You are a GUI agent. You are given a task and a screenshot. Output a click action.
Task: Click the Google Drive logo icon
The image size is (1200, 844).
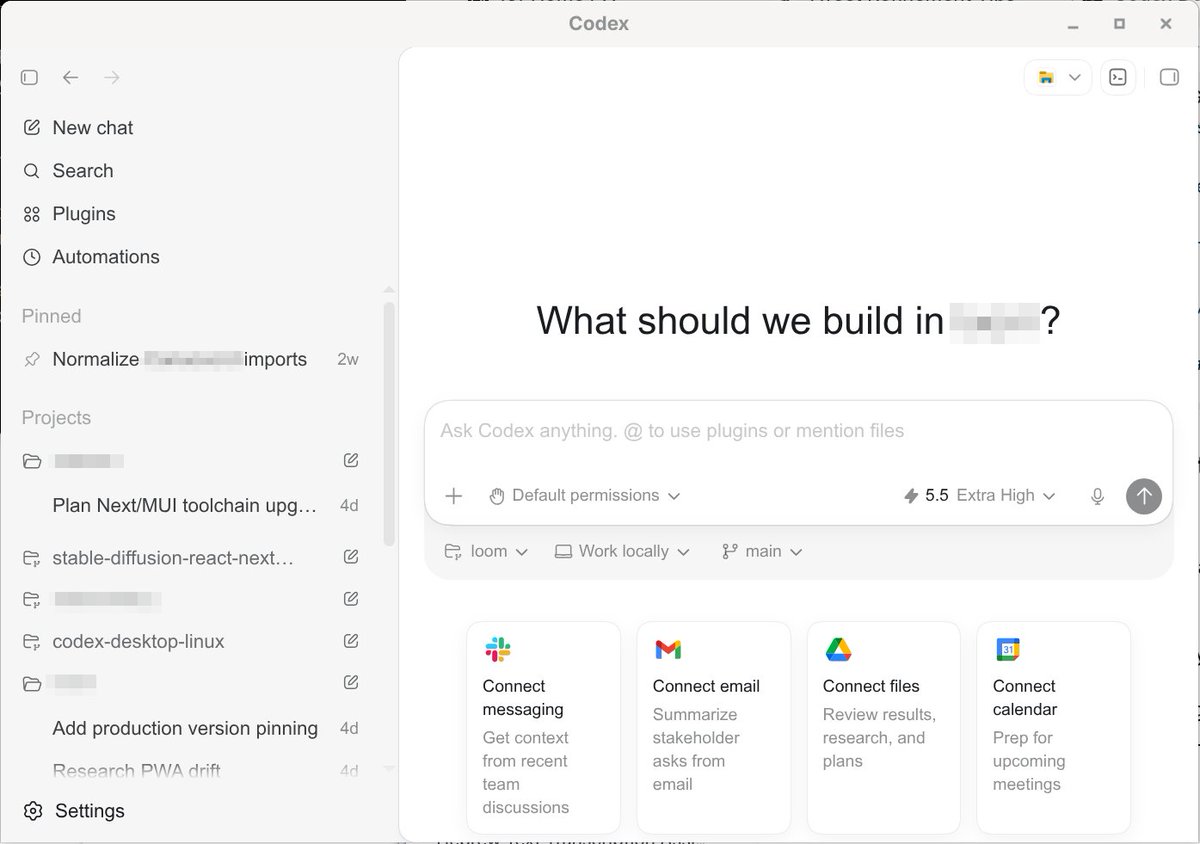[x=838, y=650]
